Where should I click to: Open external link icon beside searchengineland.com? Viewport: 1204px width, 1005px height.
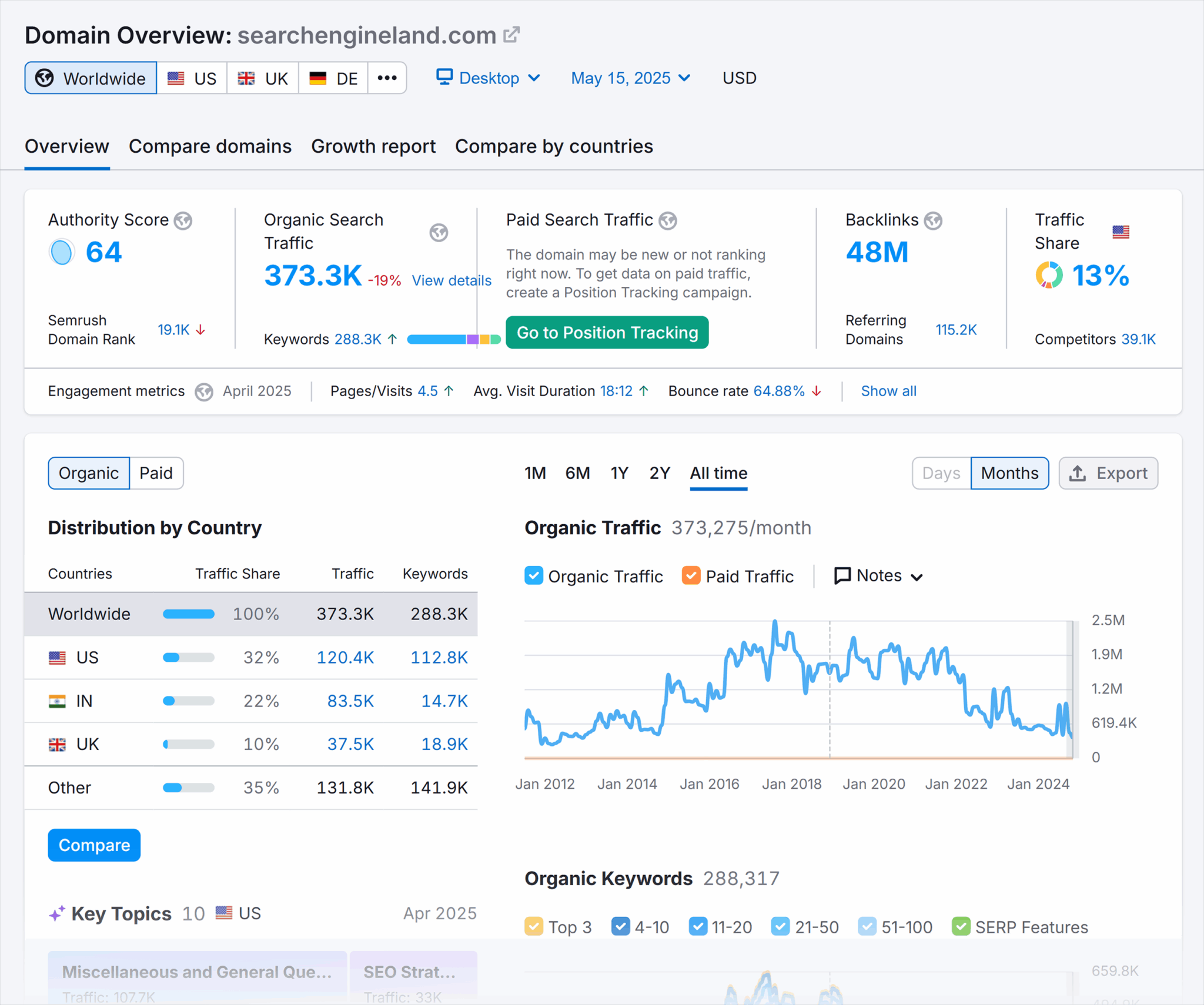click(511, 35)
